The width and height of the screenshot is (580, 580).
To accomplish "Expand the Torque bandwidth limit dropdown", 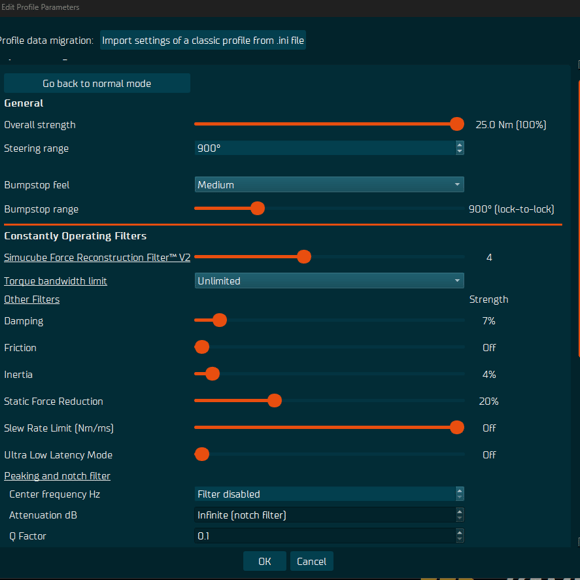I will [x=329, y=281].
